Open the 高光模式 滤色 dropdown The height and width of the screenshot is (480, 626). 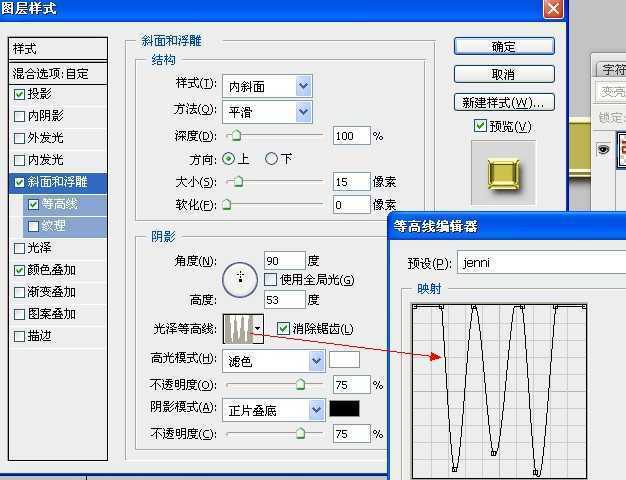point(273,361)
